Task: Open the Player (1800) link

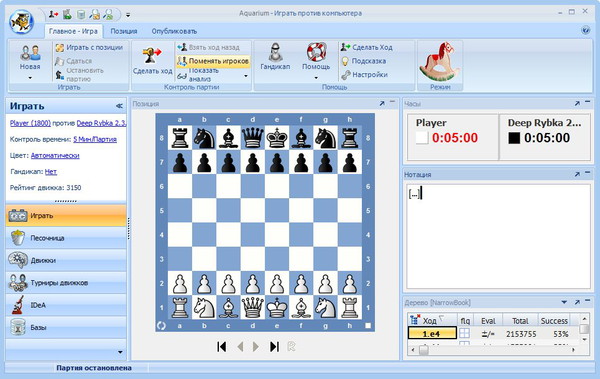Action: click(30, 123)
